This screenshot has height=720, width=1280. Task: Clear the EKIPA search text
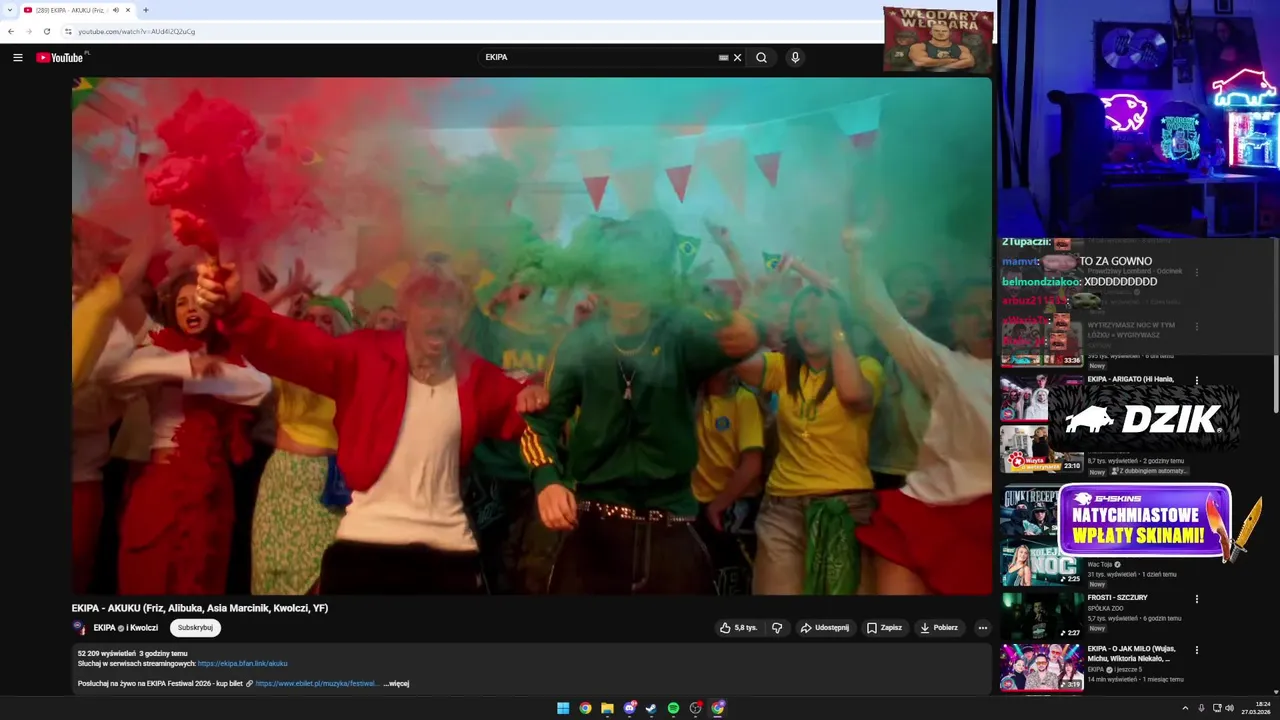point(737,58)
